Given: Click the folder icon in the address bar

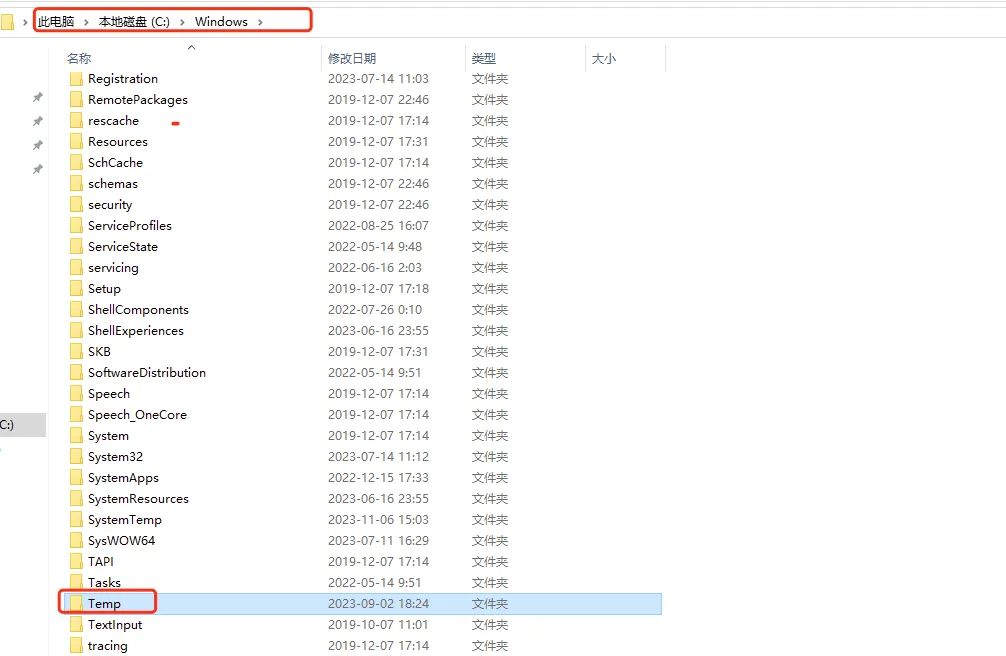Looking at the screenshot, I should pyautogui.click(x=7, y=21).
